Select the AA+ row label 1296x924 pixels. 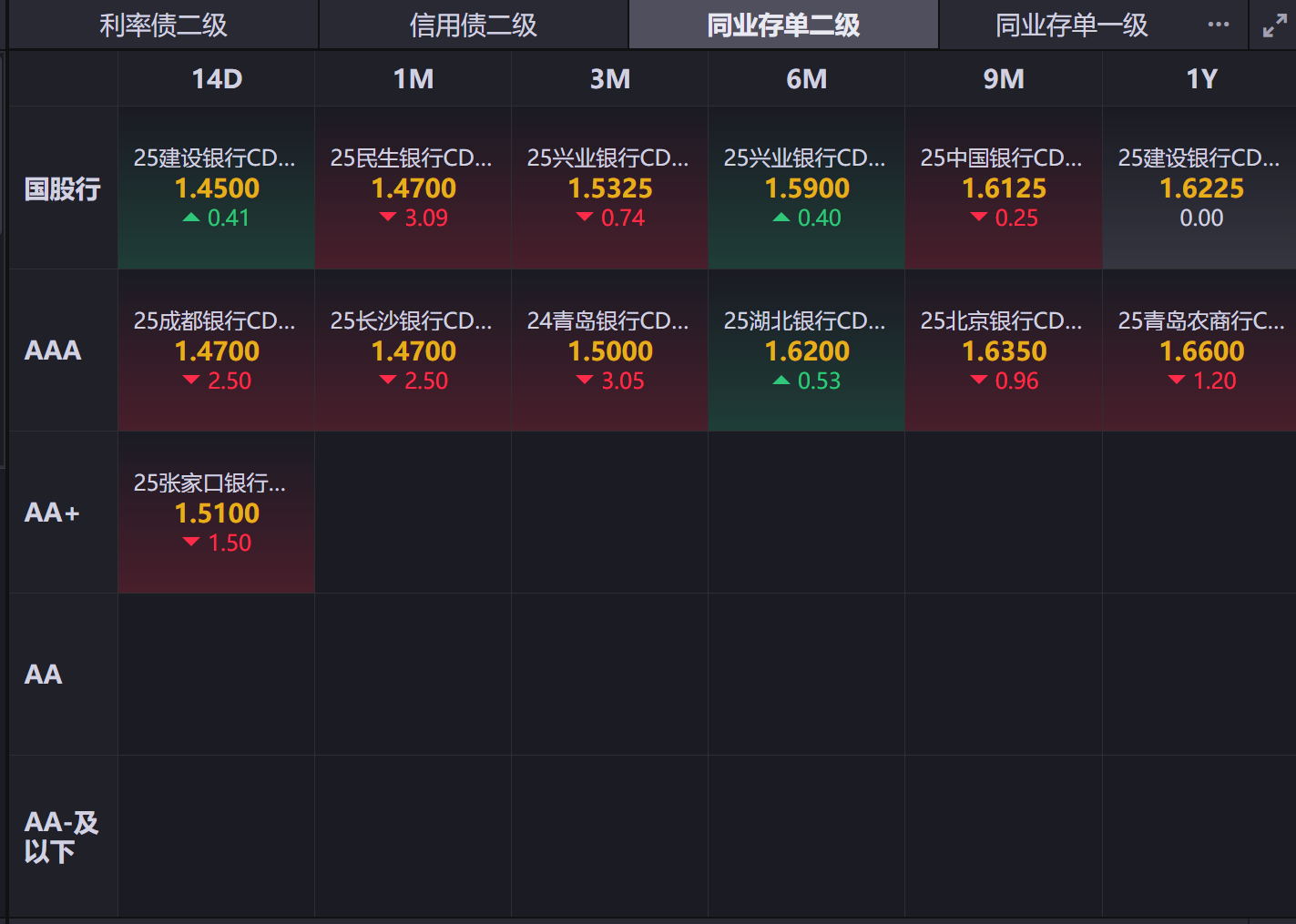coord(63,513)
